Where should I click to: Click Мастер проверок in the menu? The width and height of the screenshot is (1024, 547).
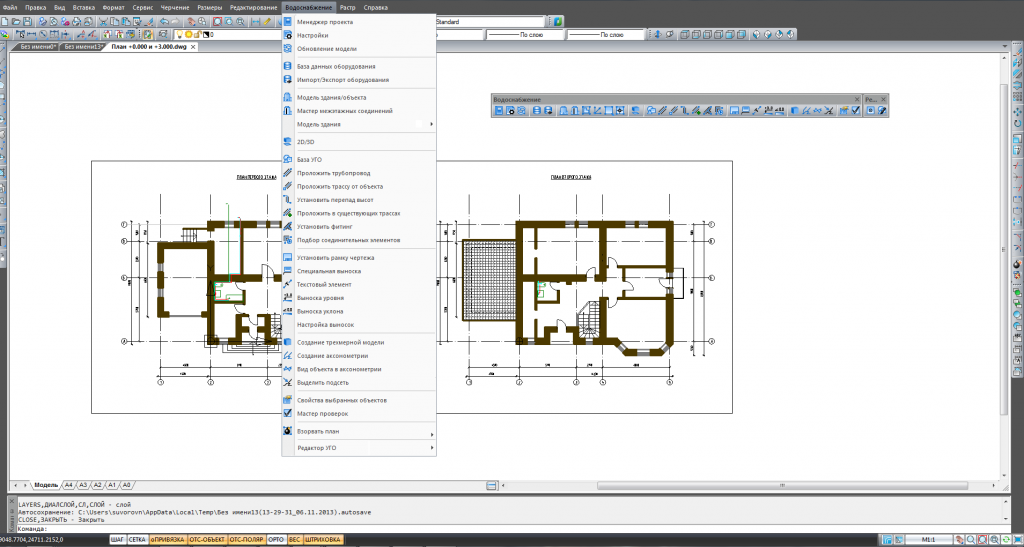[359, 413]
